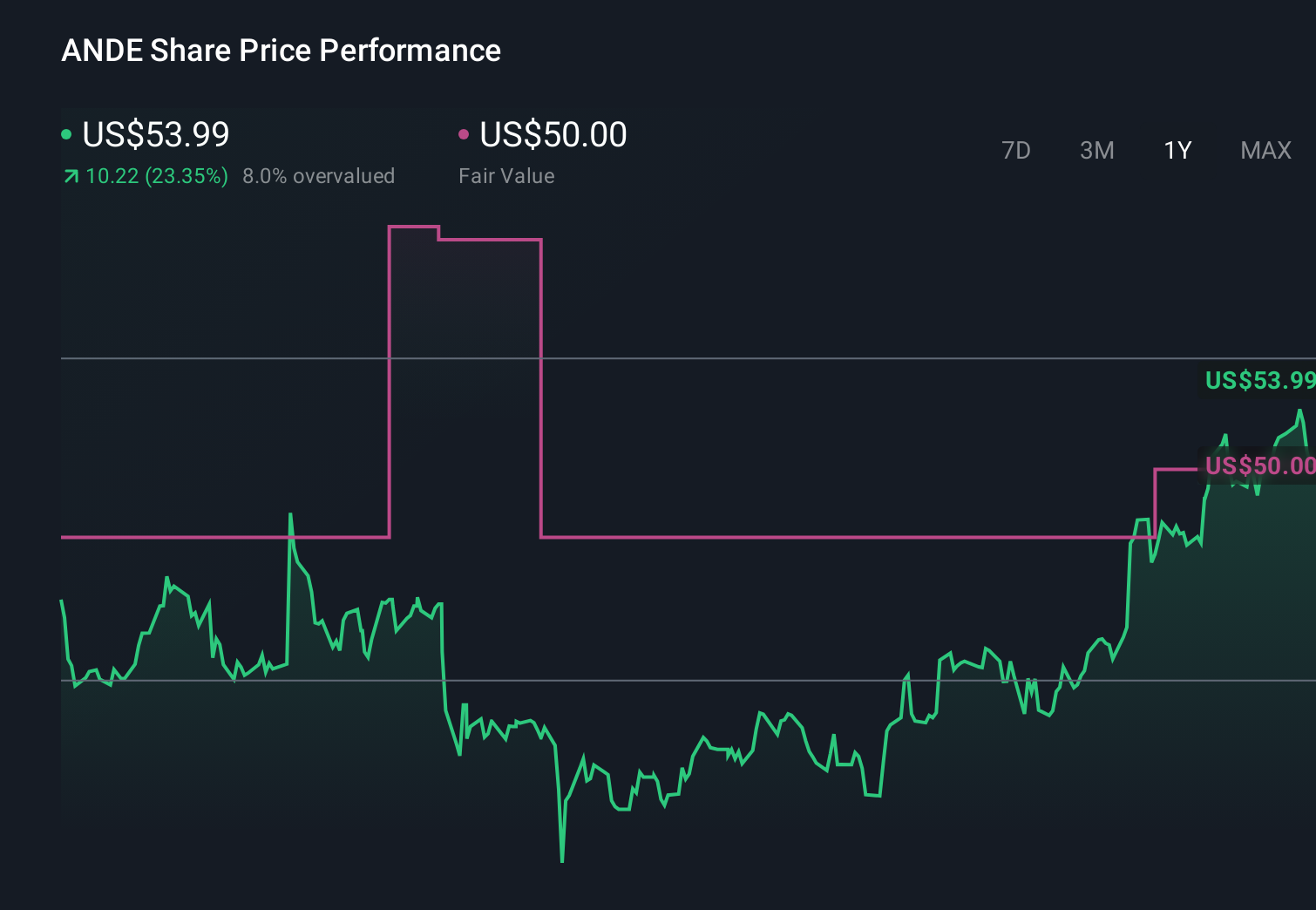Image resolution: width=1316 pixels, height=910 pixels.
Task: Click the ANDE Share Price Performance title
Action: tap(281, 51)
